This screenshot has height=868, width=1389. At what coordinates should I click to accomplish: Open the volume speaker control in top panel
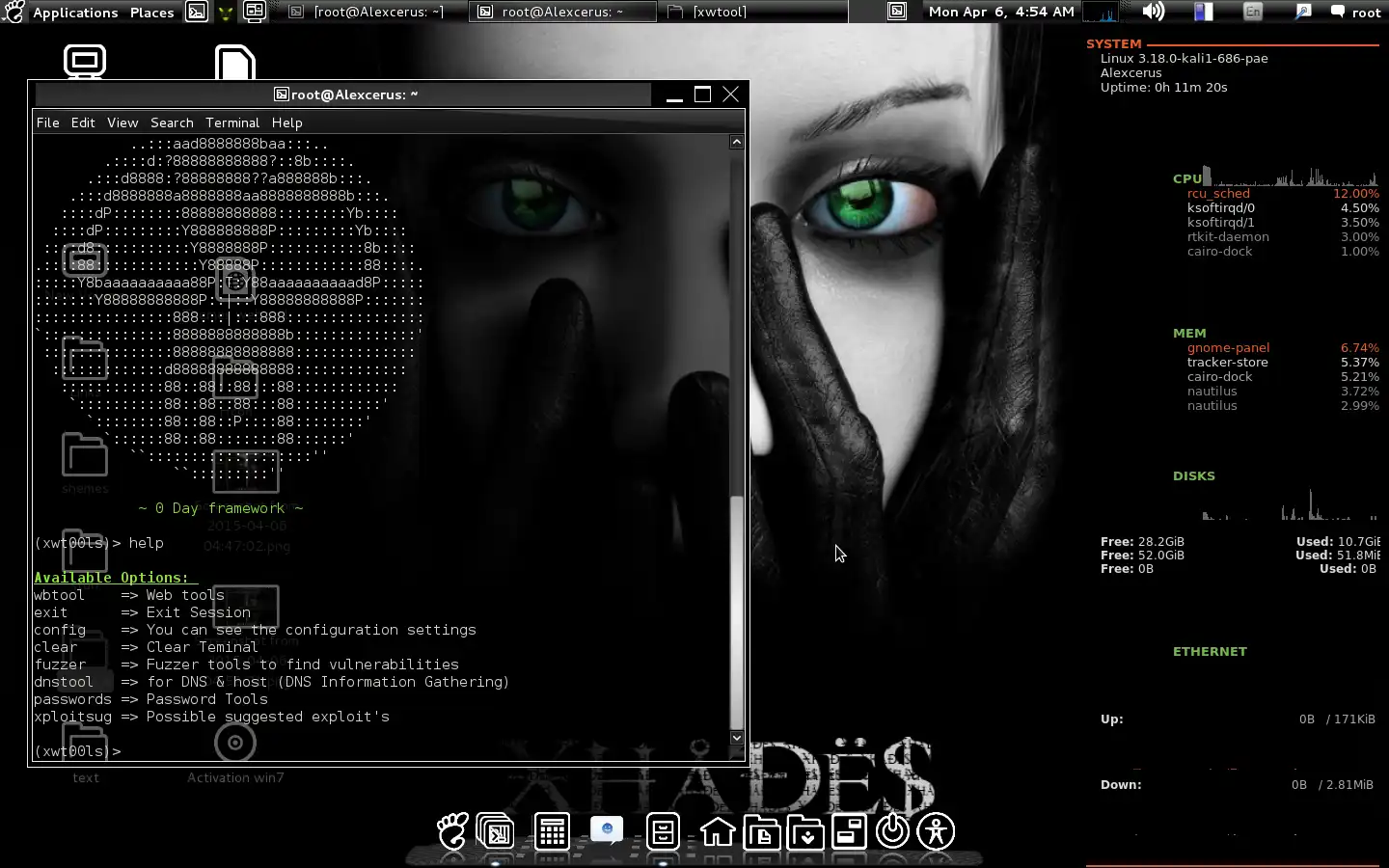[1154, 12]
